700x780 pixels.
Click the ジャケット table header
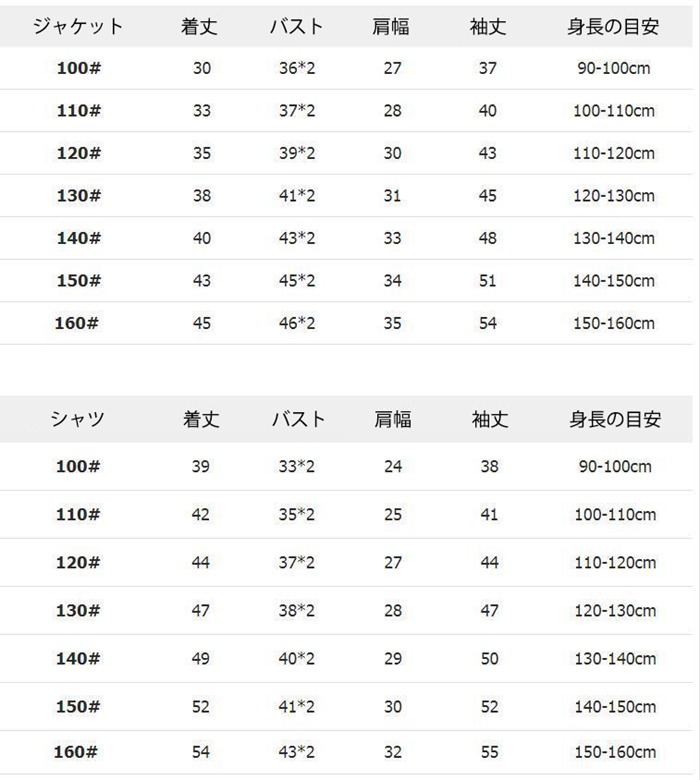point(78,27)
